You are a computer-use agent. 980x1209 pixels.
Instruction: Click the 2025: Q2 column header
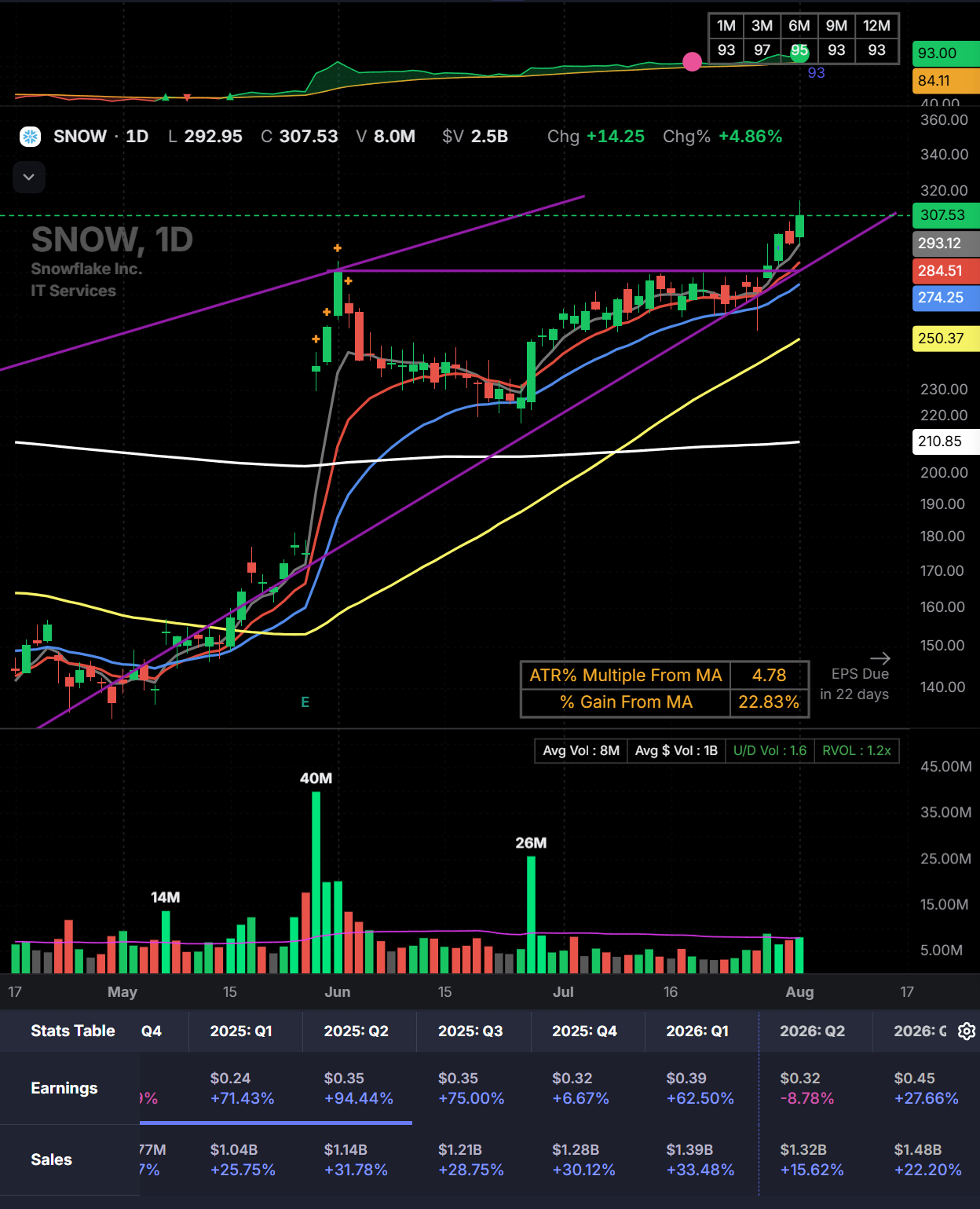click(x=356, y=1031)
